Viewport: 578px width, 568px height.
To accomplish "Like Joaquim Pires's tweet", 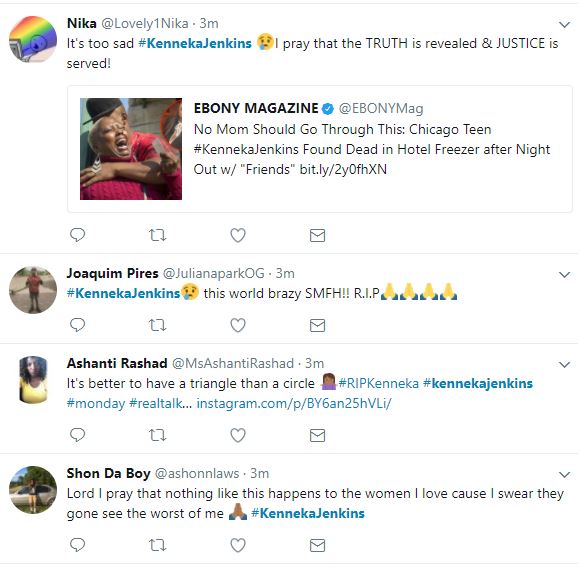I will click(238, 325).
